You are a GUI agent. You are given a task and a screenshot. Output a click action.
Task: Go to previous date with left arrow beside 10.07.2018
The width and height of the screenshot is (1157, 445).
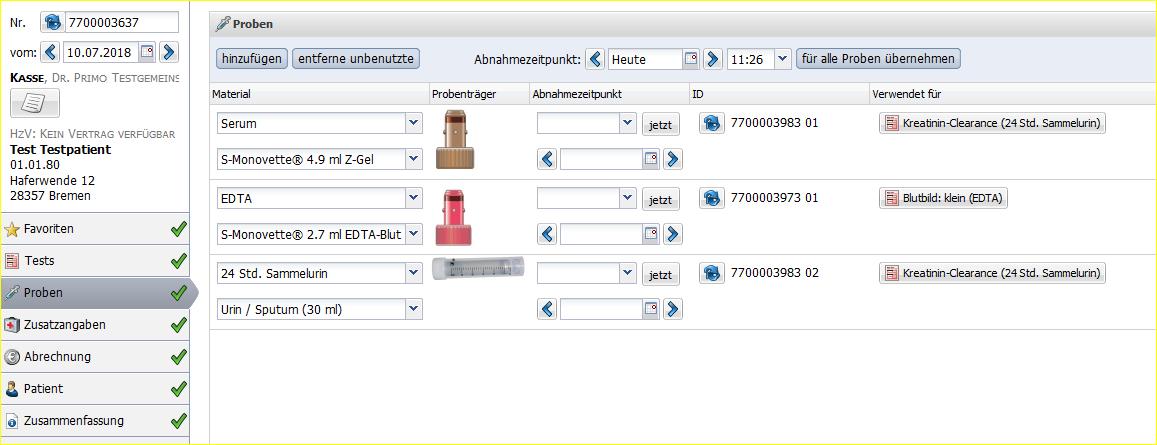point(50,52)
